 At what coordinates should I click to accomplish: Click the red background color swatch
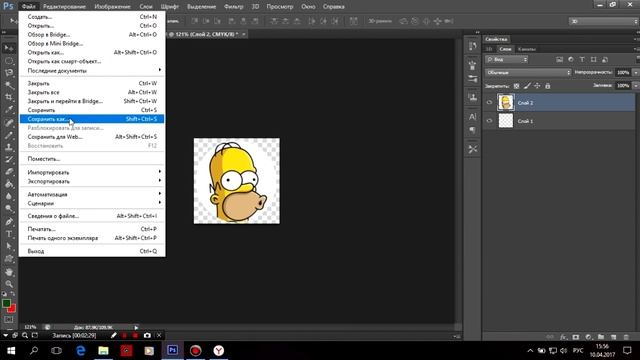point(12,309)
